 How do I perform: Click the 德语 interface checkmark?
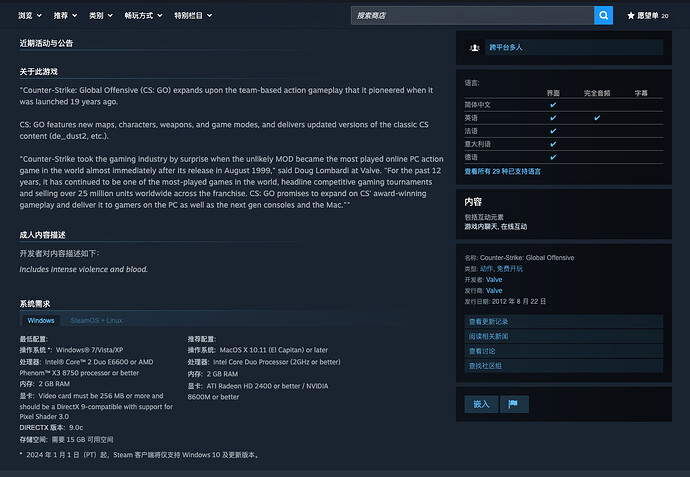point(553,157)
